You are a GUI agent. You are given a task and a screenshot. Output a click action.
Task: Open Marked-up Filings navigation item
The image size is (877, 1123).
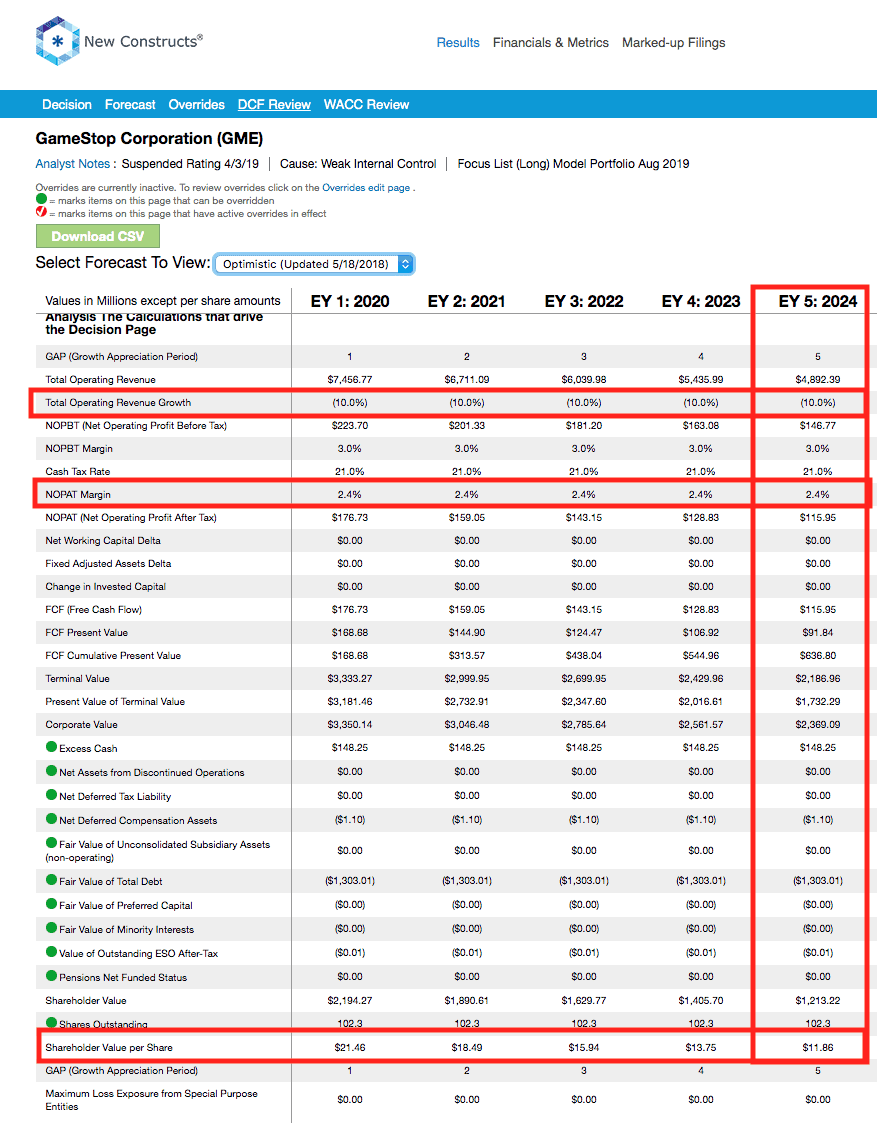coord(674,43)
